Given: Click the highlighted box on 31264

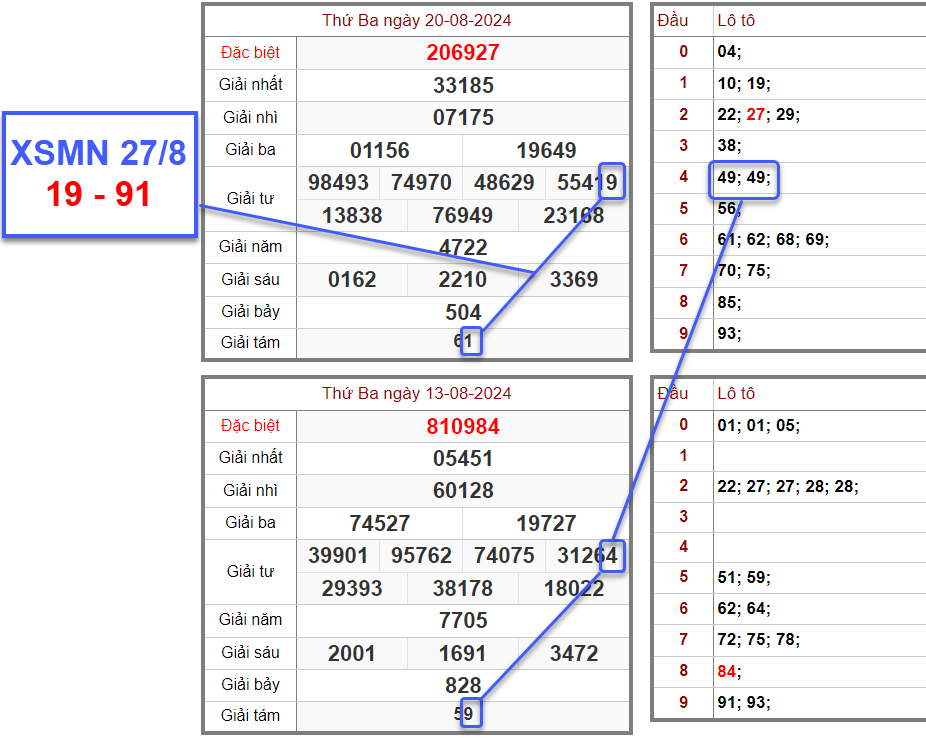Looking at the screenshot, I should point(612,555).
